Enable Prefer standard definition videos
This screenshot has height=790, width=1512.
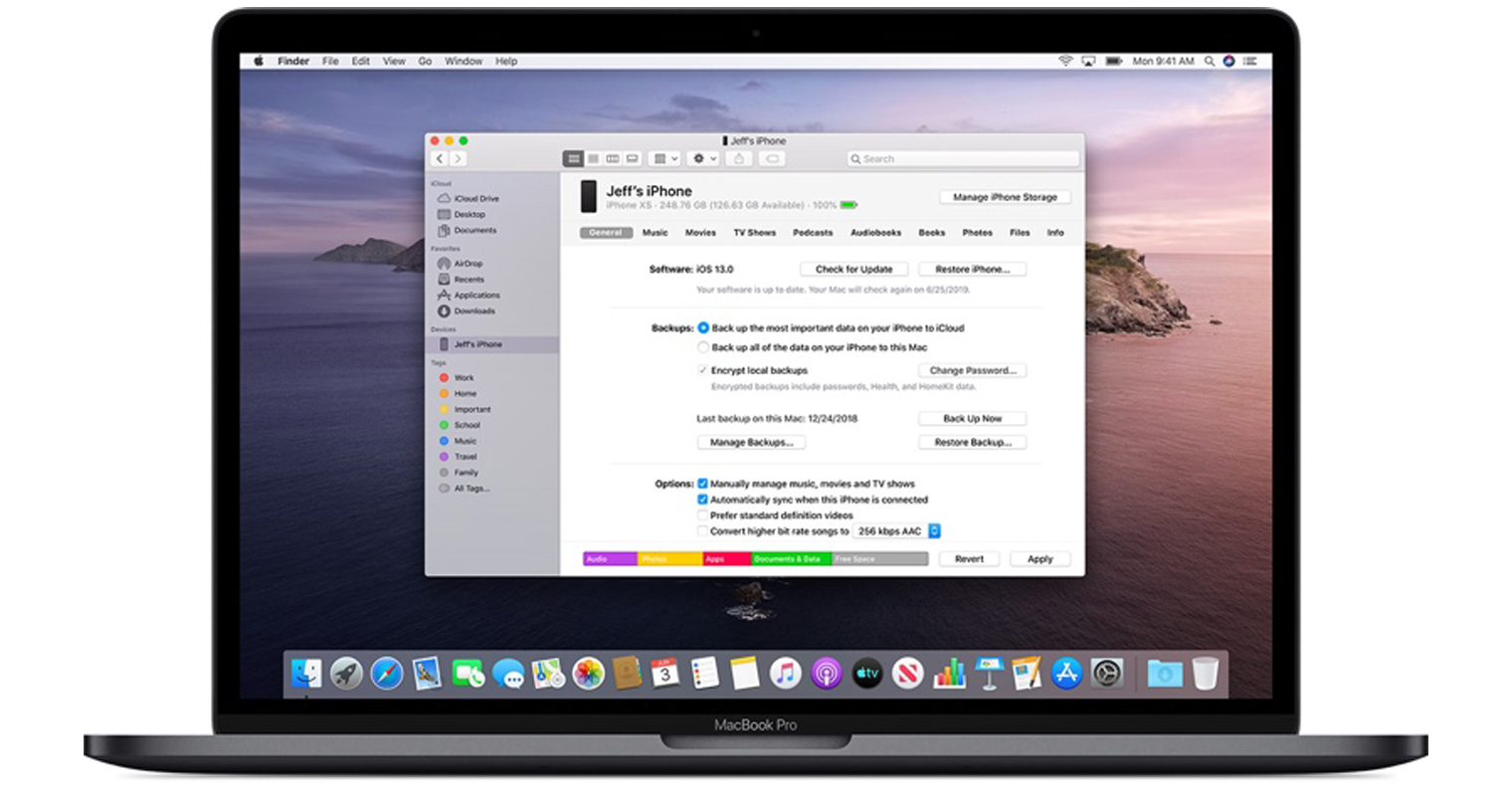pyautogui.click(x=702, y=516)
